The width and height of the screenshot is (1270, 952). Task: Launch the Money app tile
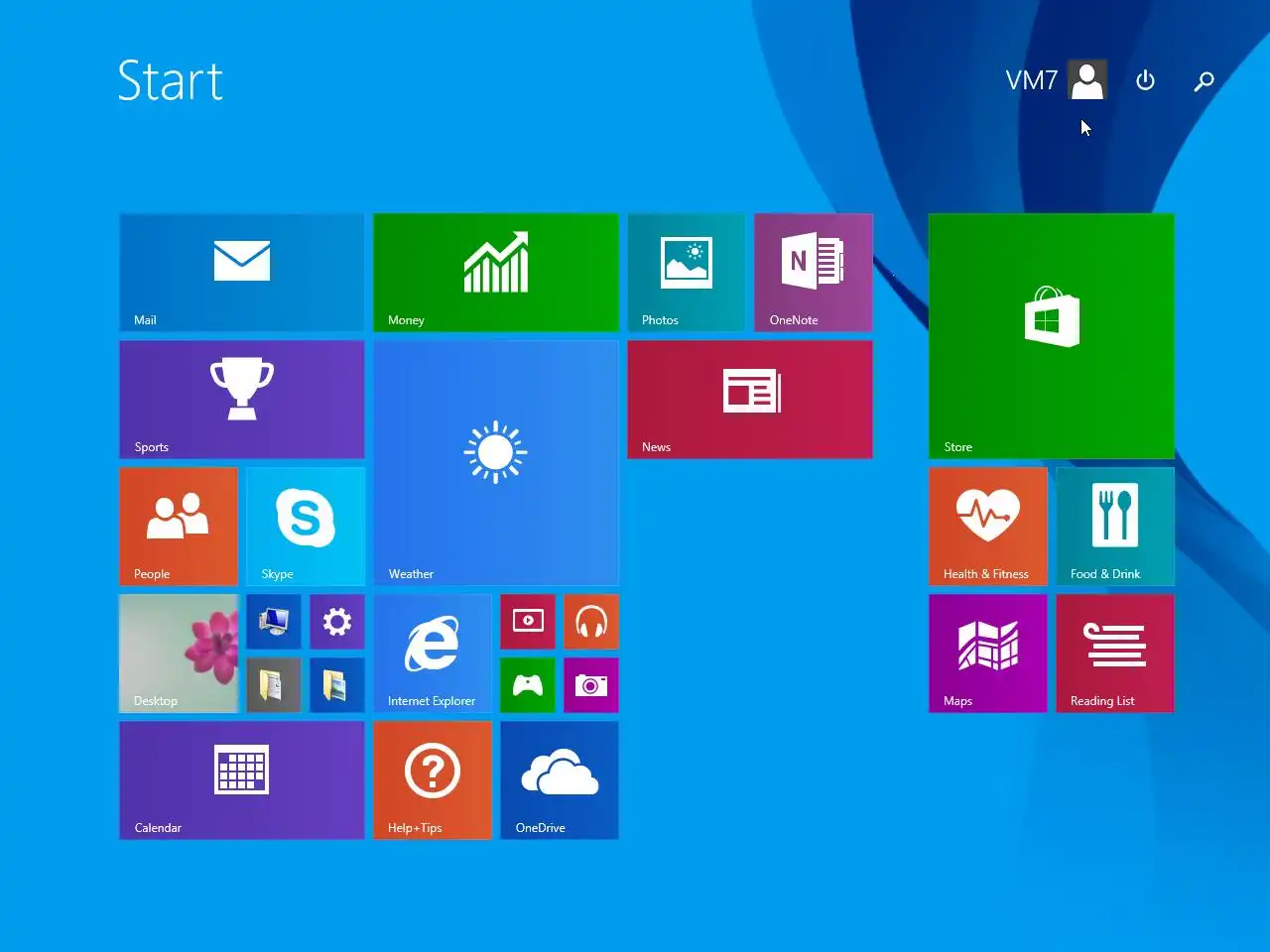(496, 273)
